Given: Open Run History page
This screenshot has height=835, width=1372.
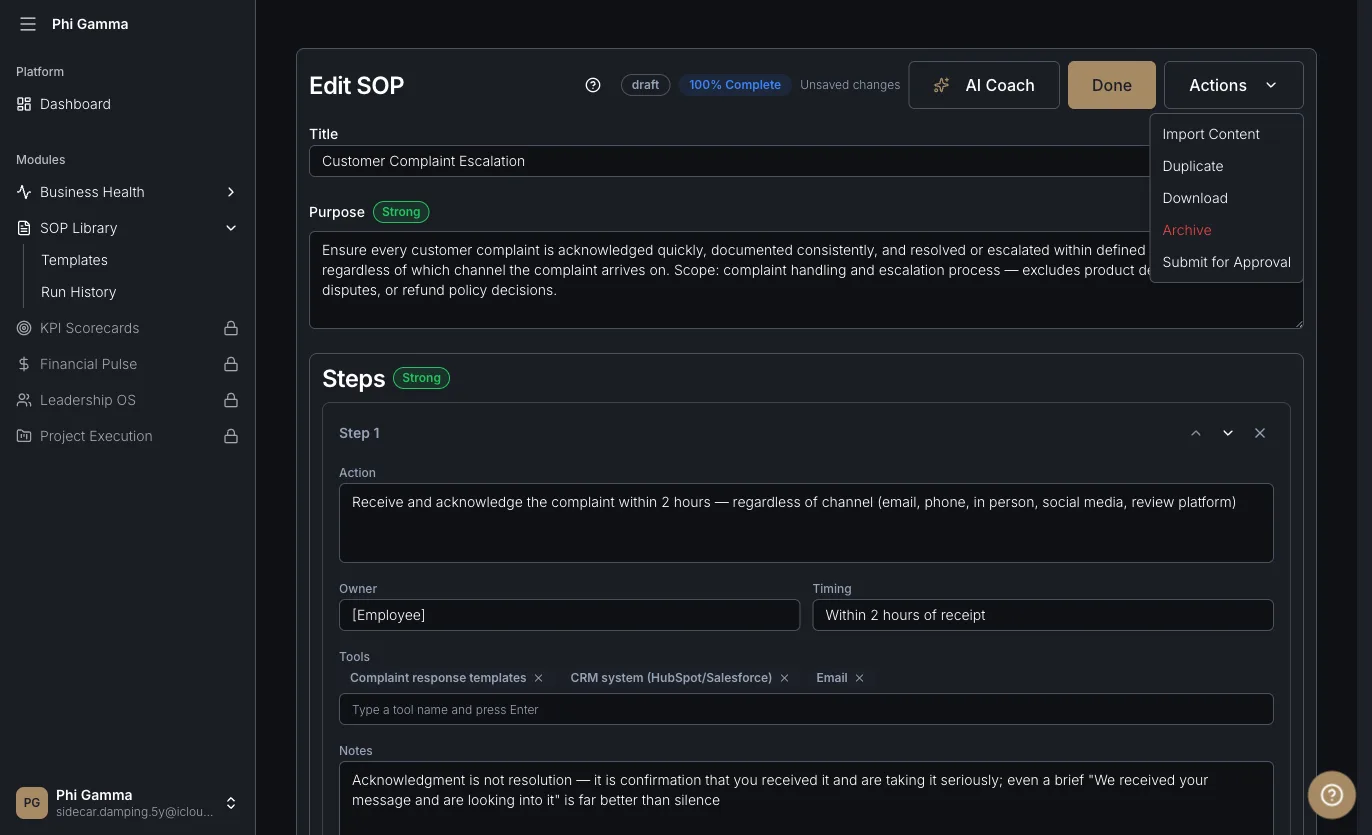Looking at the screenshot, I should coord(79,292).
